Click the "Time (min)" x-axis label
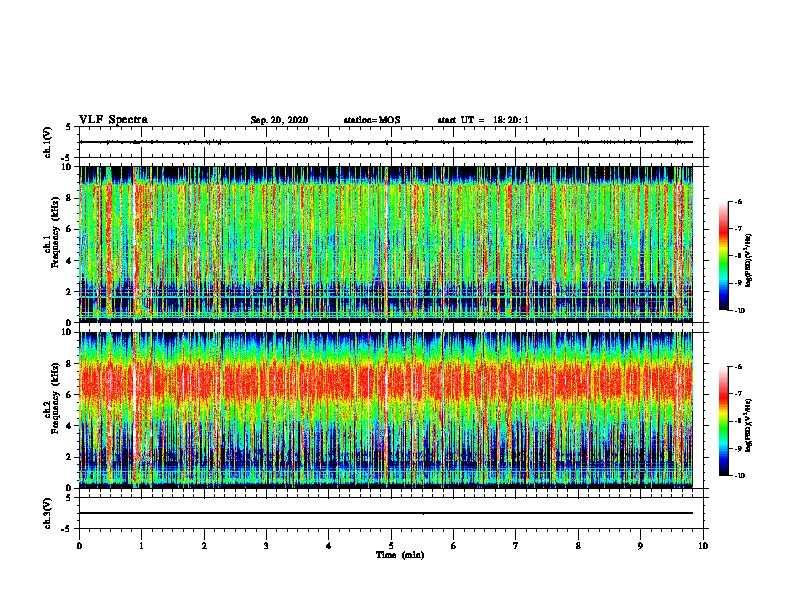The height and width of the screenshot is (612, 792). [400, 555]
